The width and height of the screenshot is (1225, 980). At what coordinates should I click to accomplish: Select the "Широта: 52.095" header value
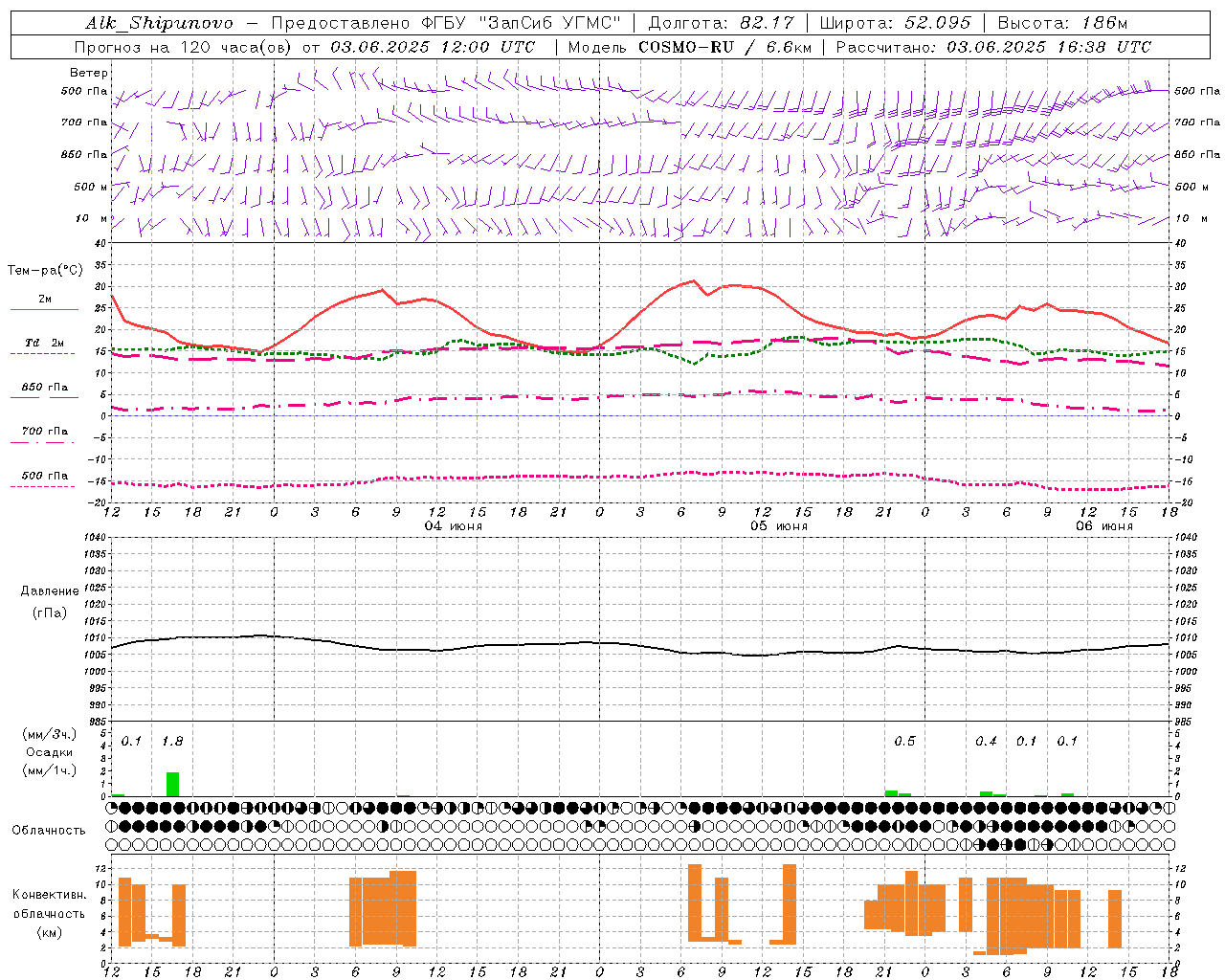coord(896,24)
